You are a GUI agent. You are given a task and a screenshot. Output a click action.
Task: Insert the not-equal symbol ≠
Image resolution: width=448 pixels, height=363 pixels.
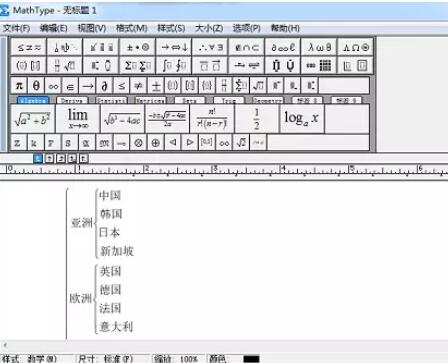click(139, 86)
